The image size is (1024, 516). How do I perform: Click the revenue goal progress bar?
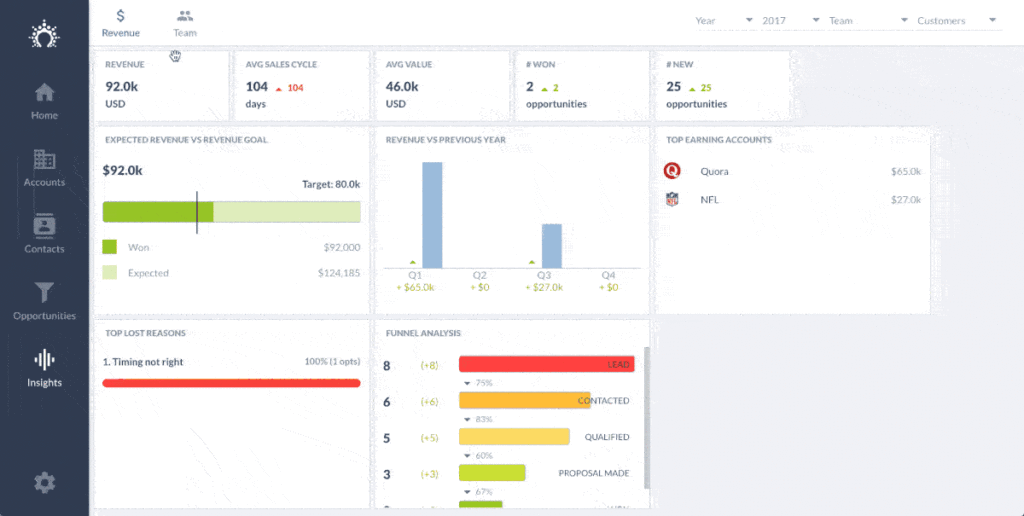(x=231, y=212)
